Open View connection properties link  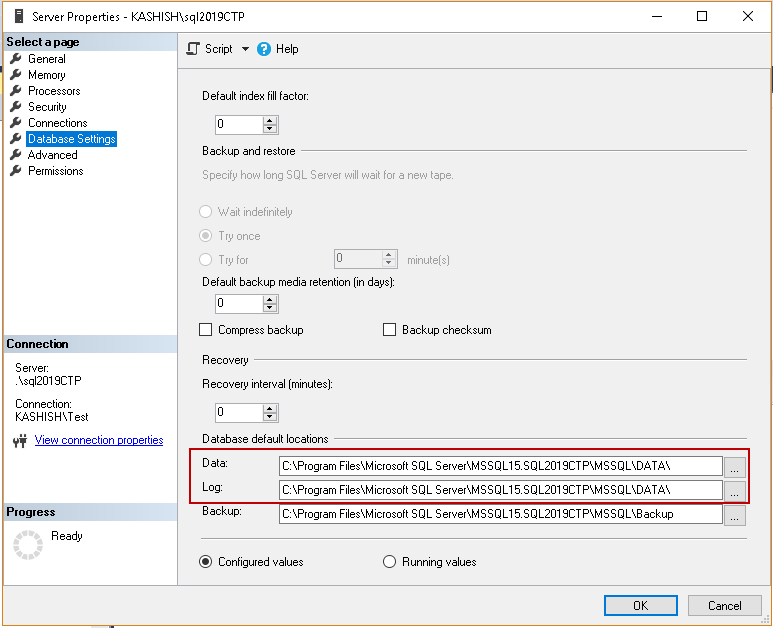[x=99, y=440]
